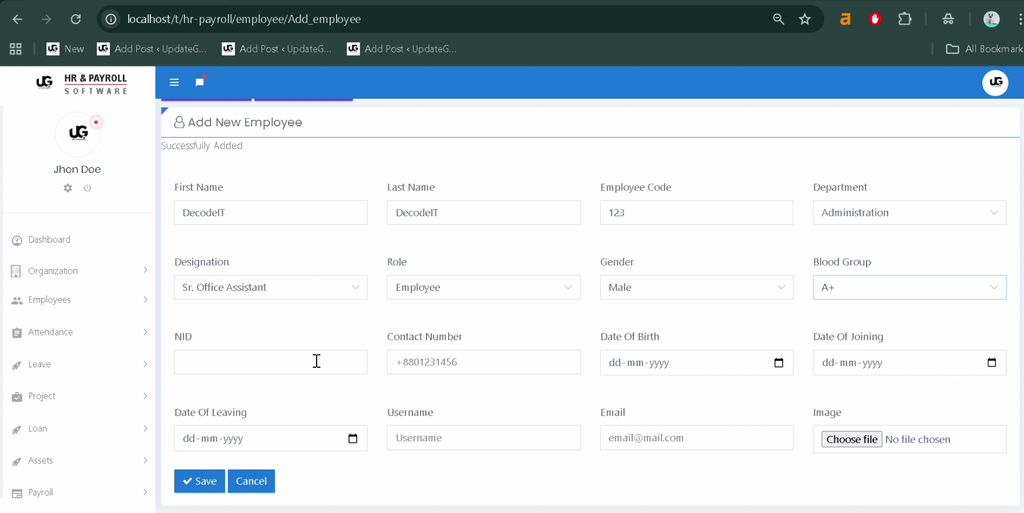Save the new employee form
Image resolution: width=1024 pixels, height=513 pixels.
pyautogui.click(x=199, y=481)
